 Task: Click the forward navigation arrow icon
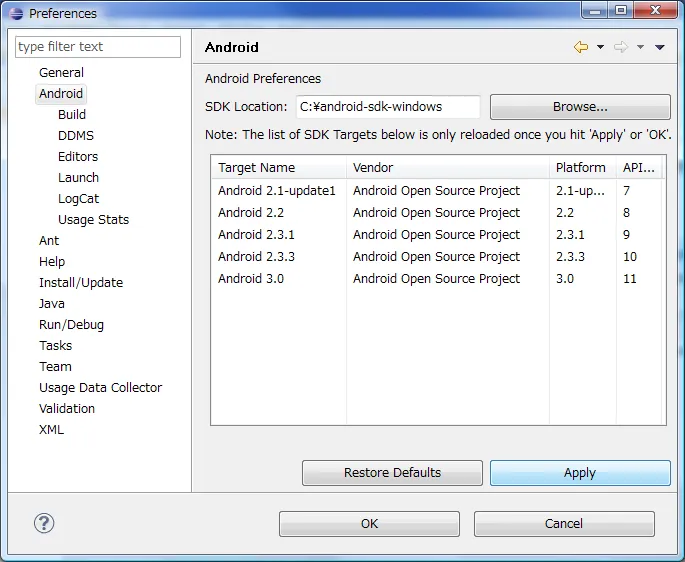pos(621,47)
